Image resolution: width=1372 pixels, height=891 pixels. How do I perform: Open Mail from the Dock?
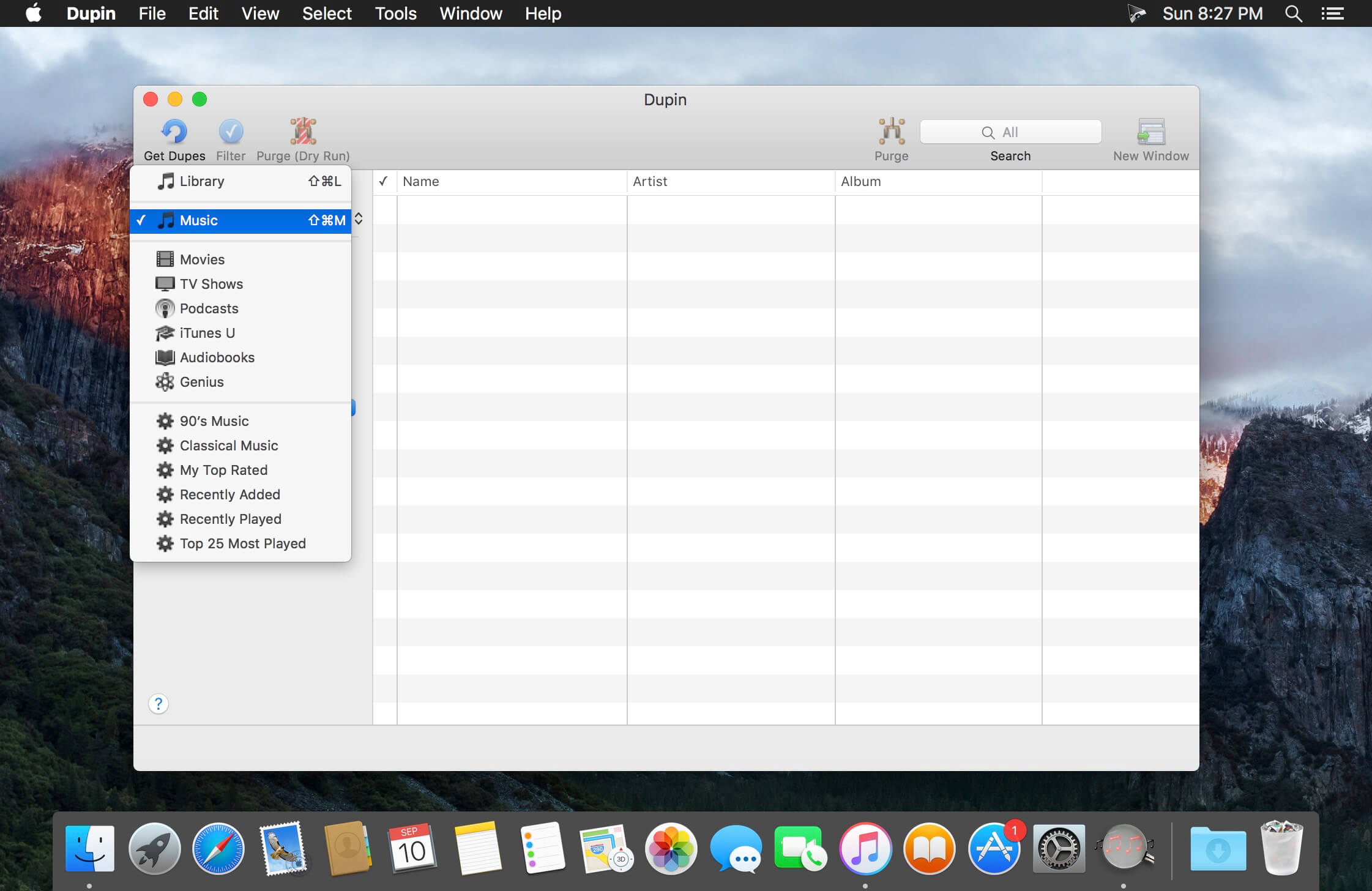283,848
